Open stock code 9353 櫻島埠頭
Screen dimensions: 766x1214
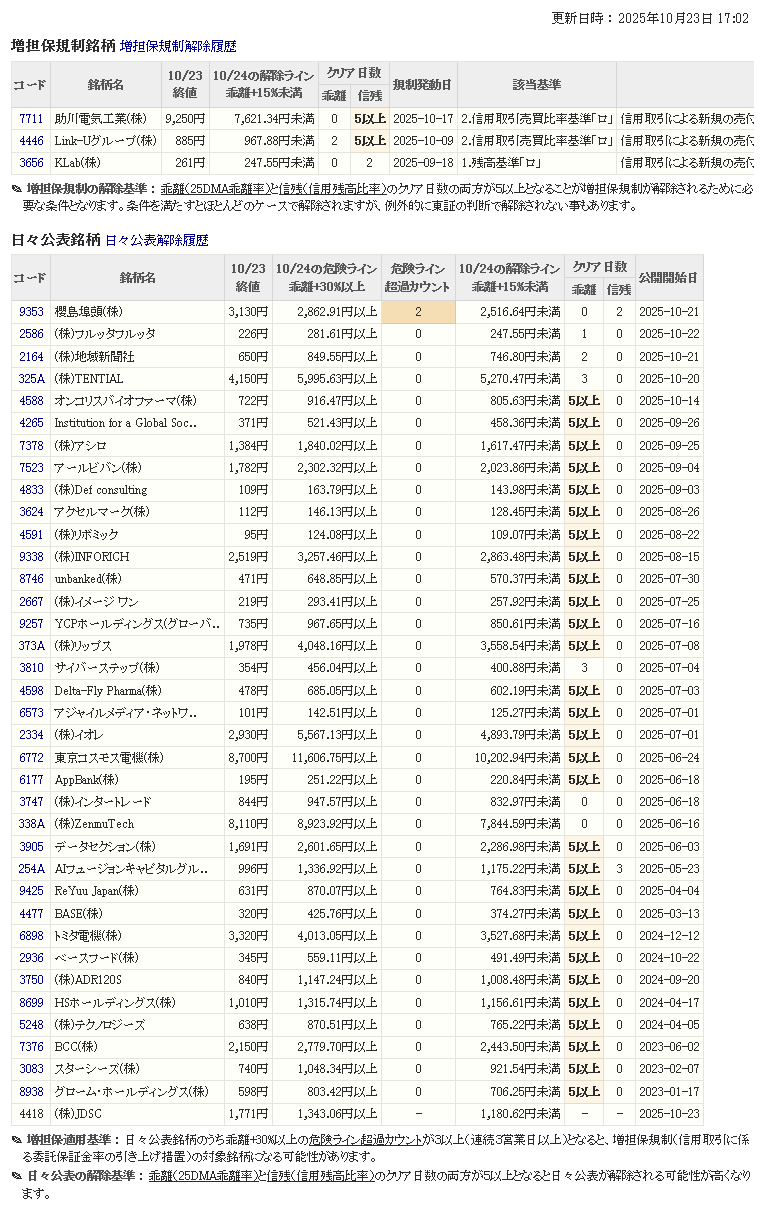coord(31,312)
